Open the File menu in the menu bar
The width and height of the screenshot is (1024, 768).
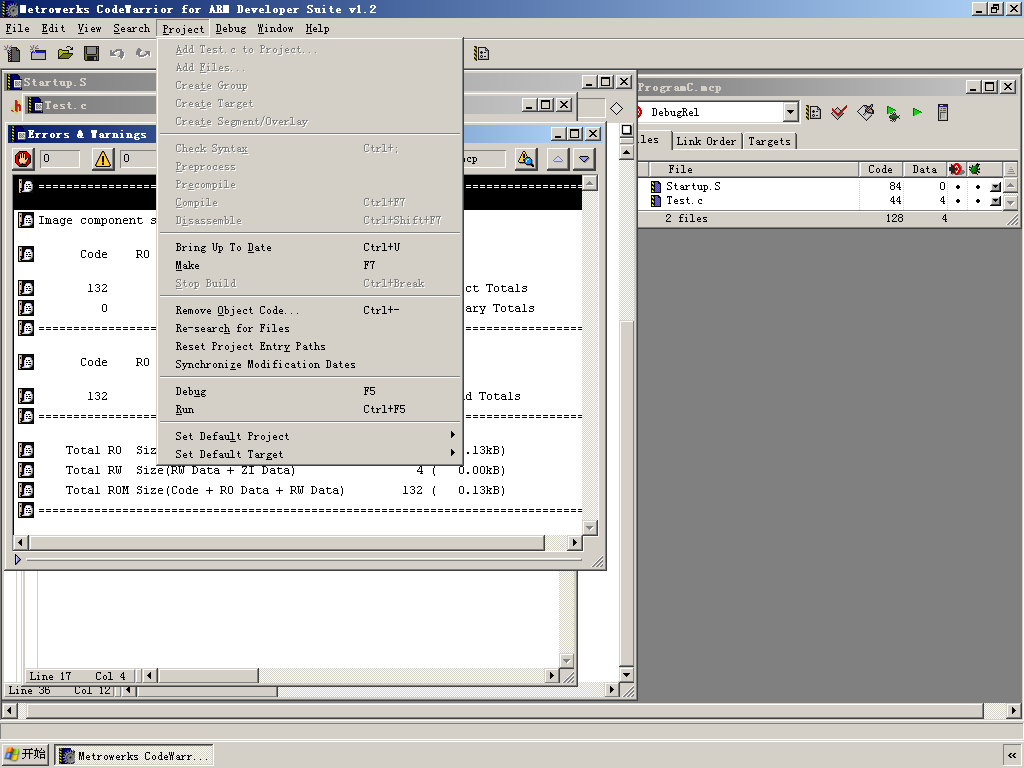click(x=18, y=29)
